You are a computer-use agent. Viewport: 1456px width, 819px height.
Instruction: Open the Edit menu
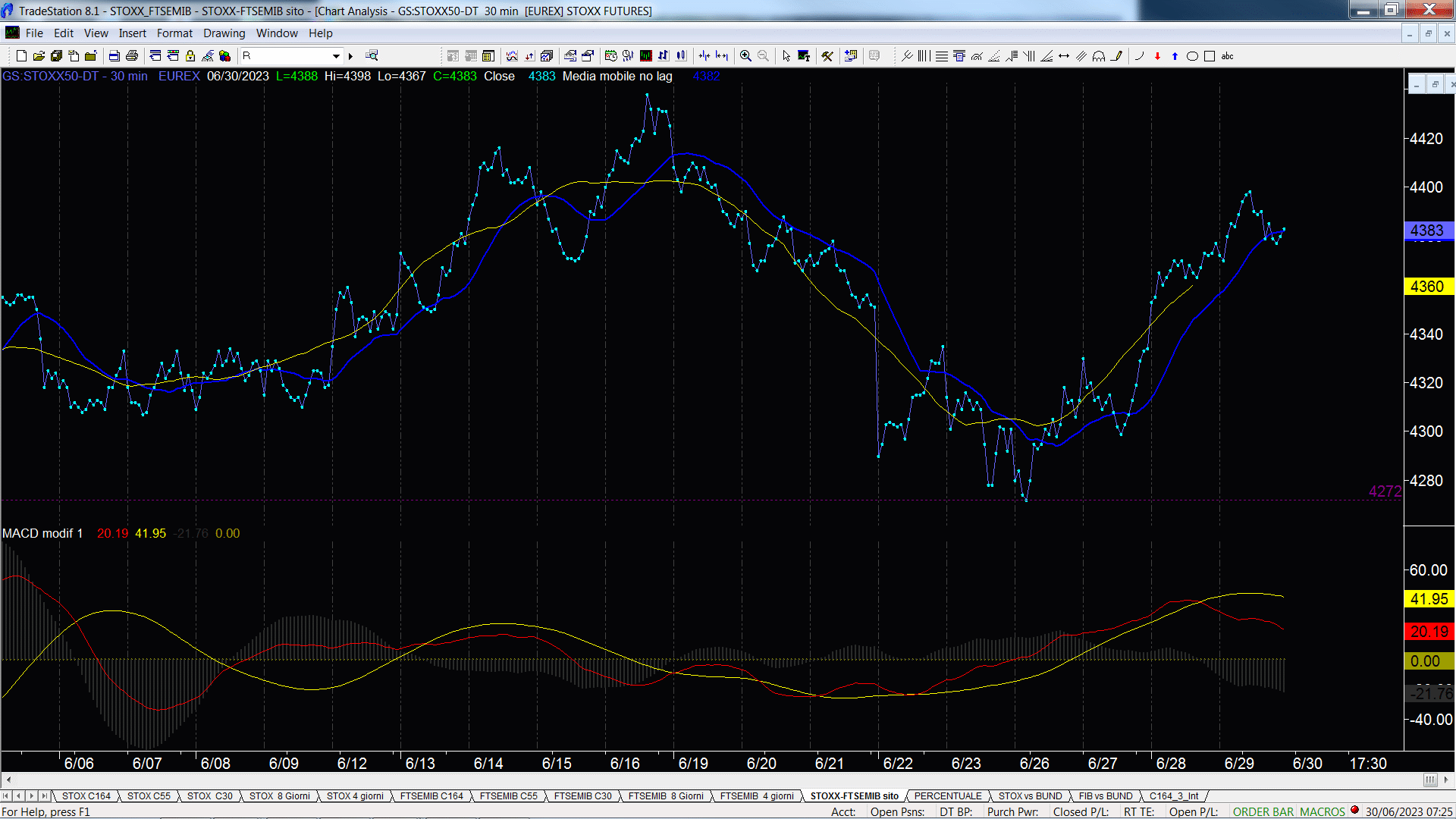(x=64, y=33)
